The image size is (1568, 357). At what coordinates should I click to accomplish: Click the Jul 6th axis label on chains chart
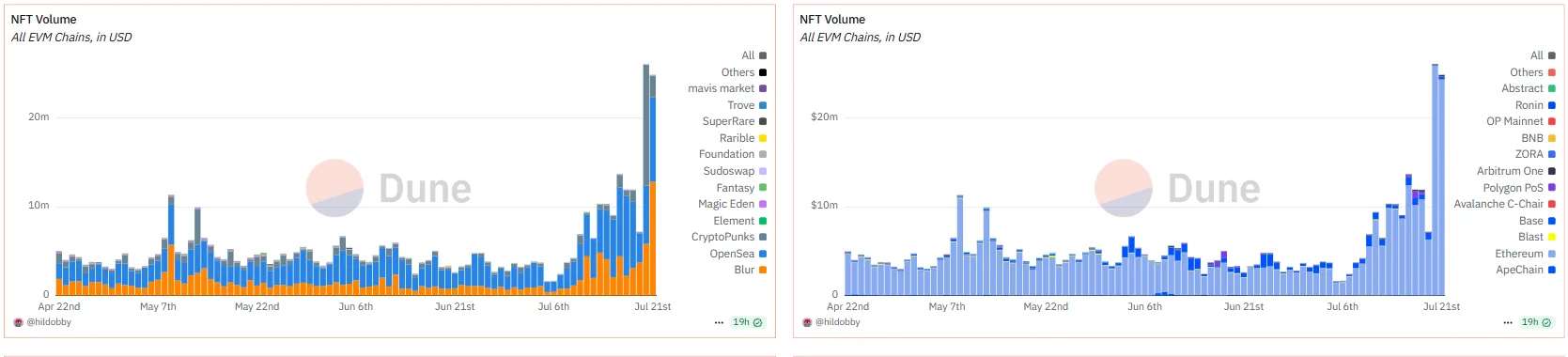(x=1343, y=306)
